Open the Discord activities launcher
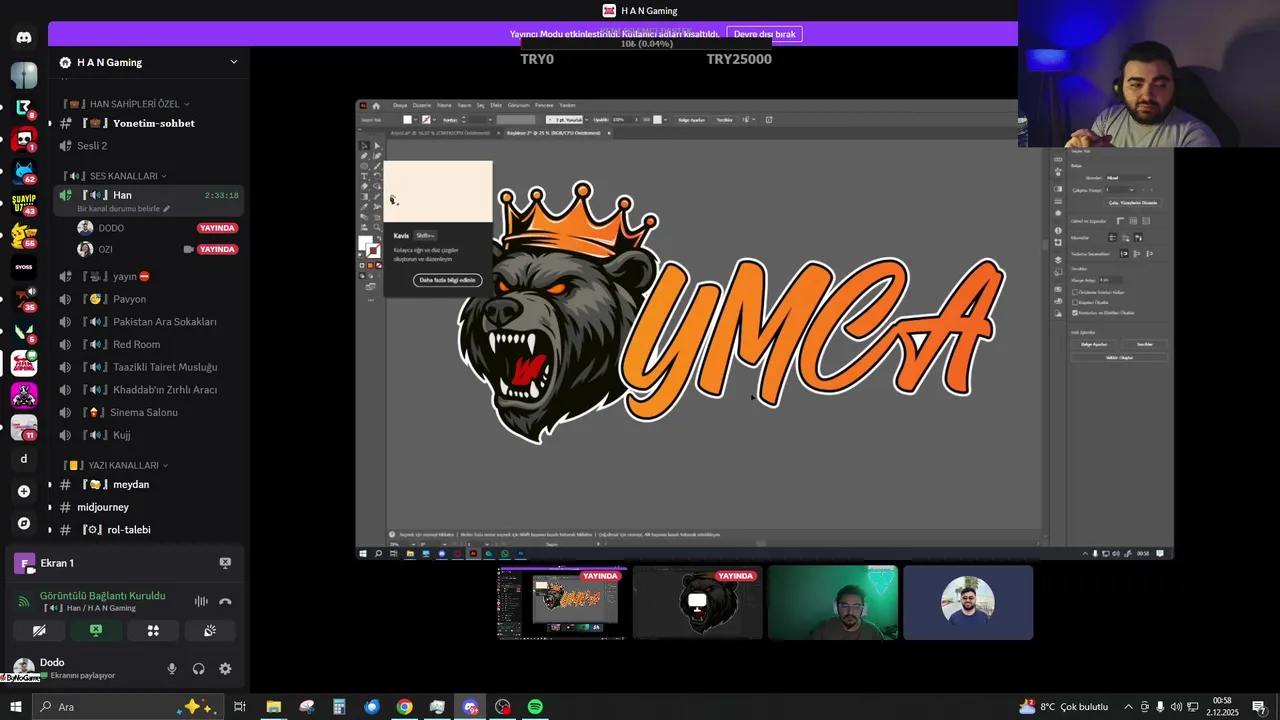The image size is (1280, 720). click(x=153, y=631)
